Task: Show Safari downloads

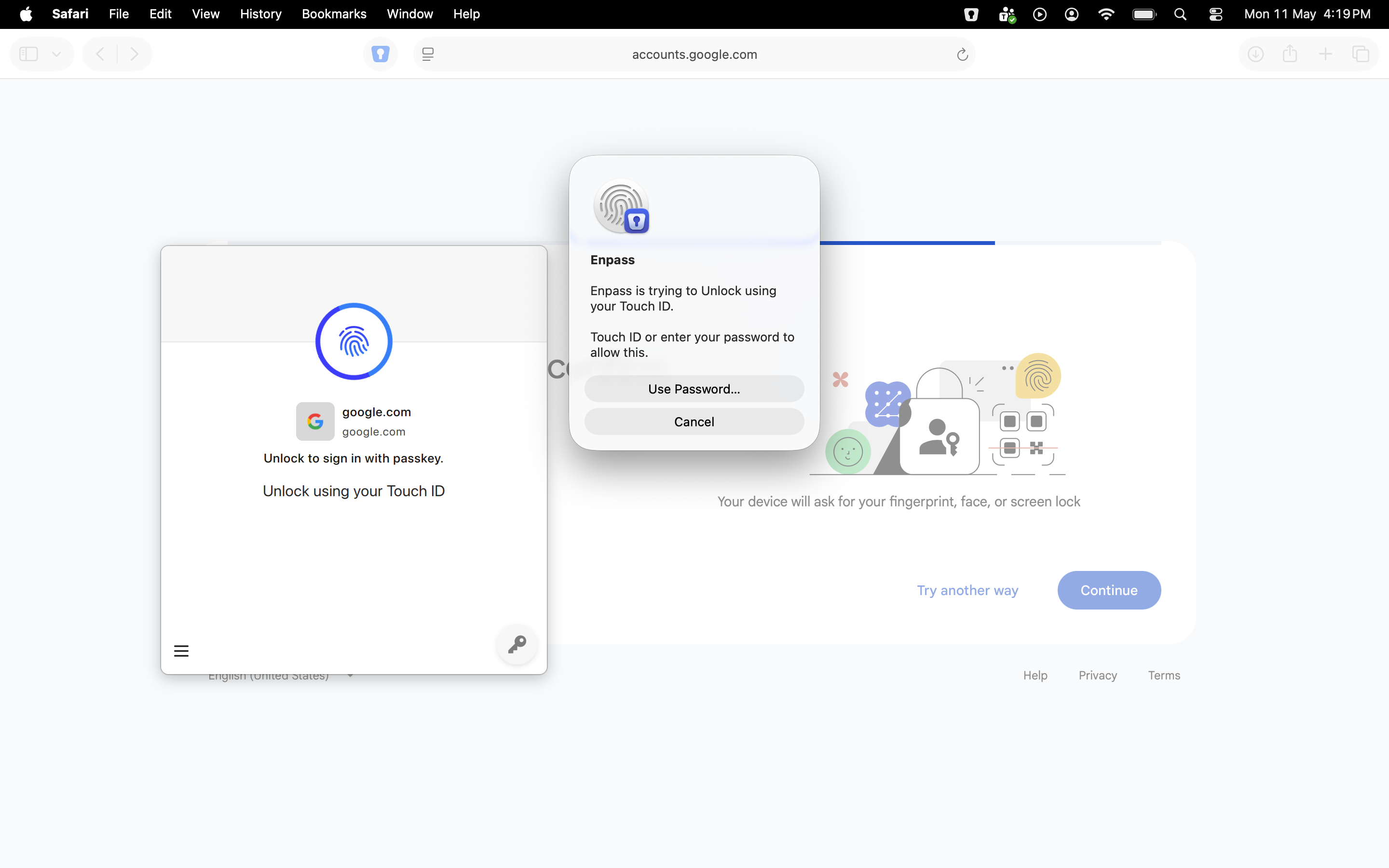Action: 1256,54
